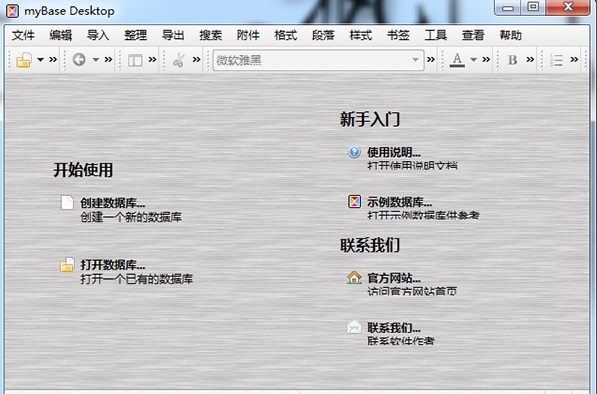Click the folder icon beside 打开数据库
This screenshot has width=597, height=394.
pos(67,265)
